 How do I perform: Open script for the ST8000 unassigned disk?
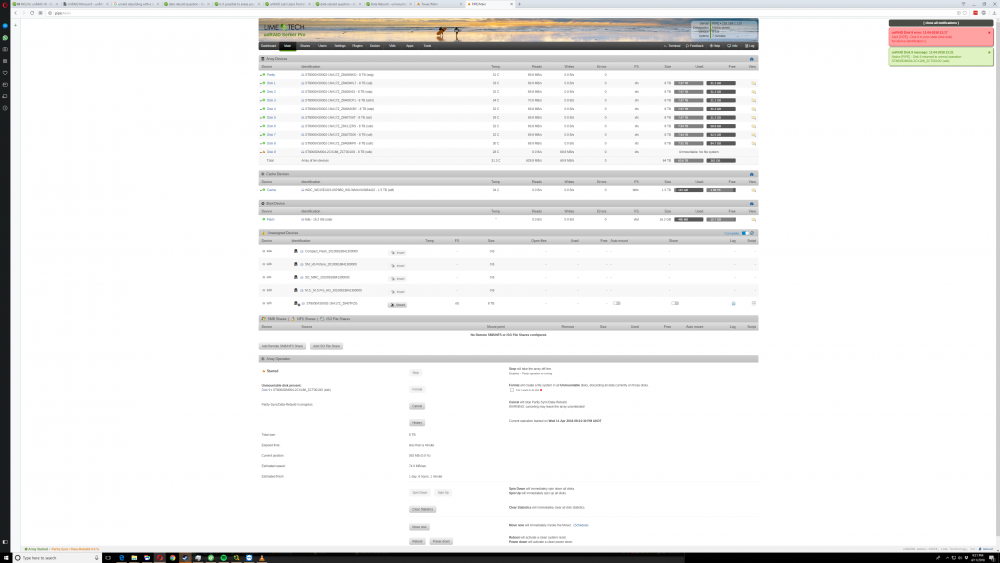(753, 303)
